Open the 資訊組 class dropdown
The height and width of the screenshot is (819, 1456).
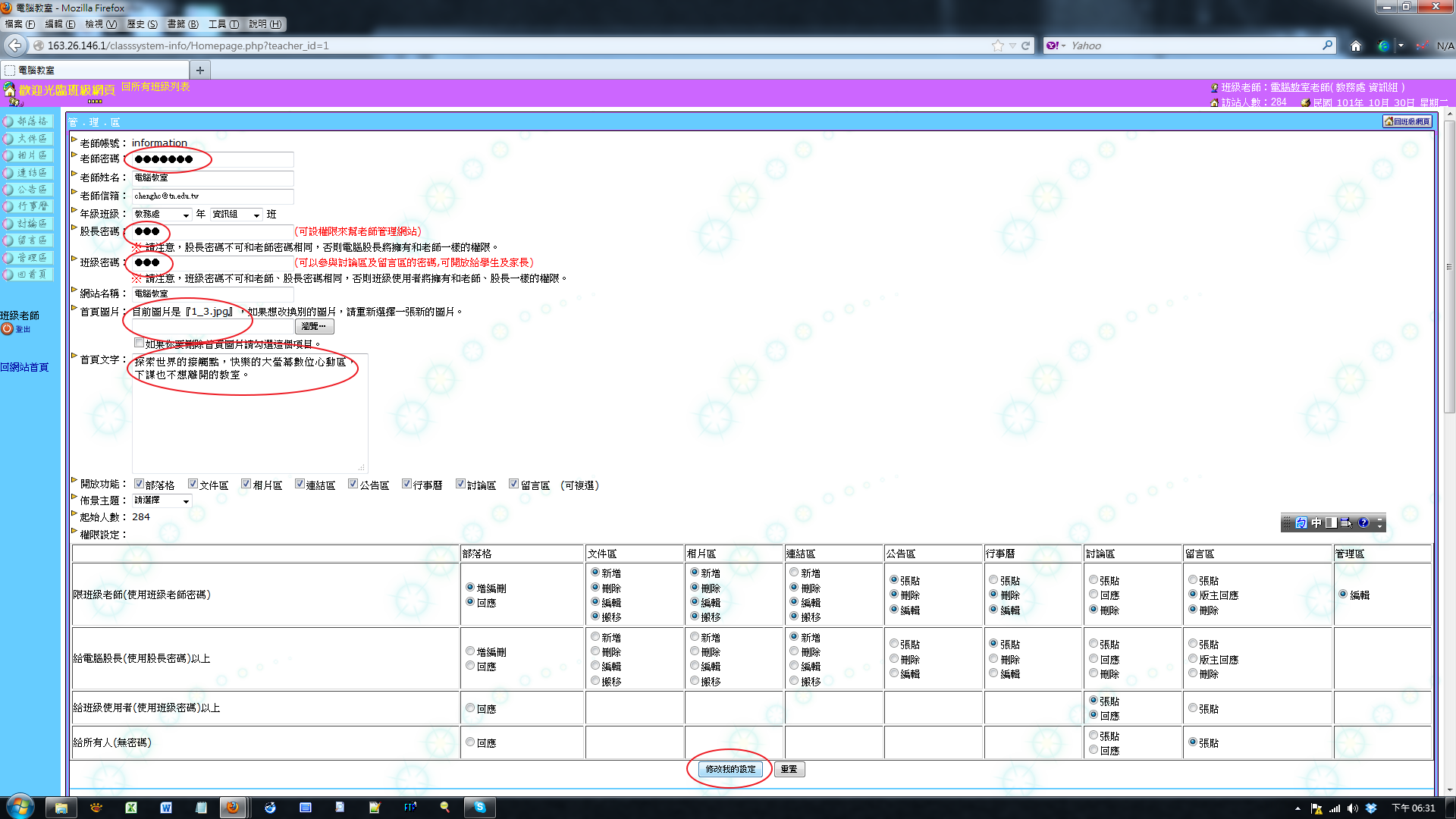point(236,215)
